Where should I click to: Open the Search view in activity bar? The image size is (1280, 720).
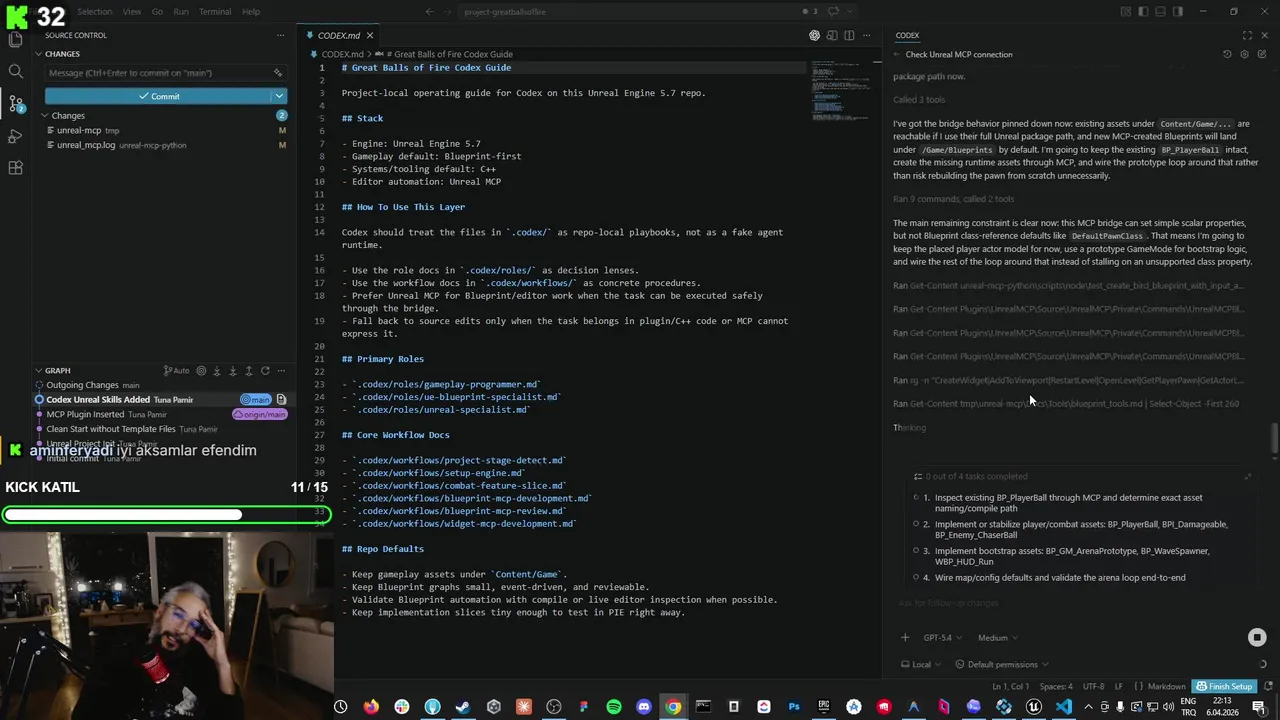pos(15,72)
